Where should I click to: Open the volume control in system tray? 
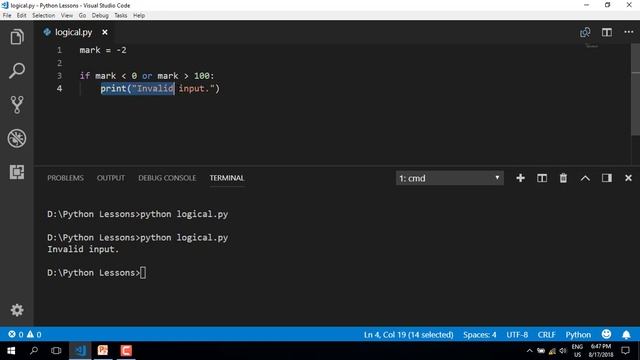(x=563, y=351)
